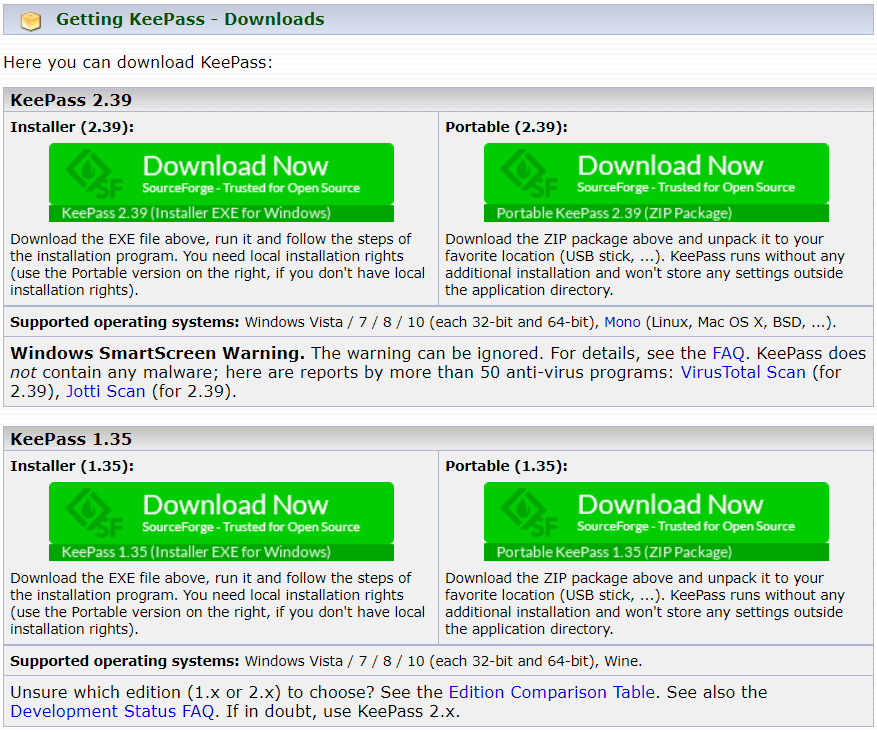Click the Windows SmartScreen Warning. bold text
This screenshot has height=732, width=877.
point(158,353)
